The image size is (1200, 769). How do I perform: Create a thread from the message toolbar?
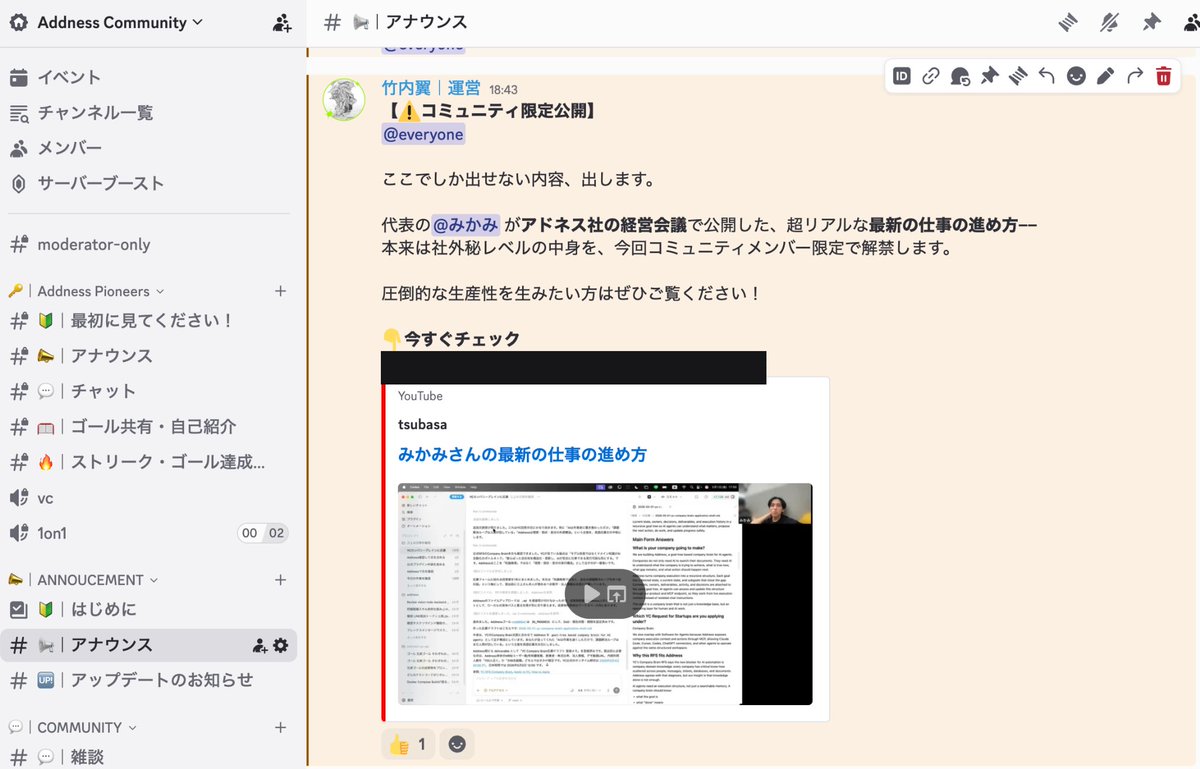(x=1018, y=76)
